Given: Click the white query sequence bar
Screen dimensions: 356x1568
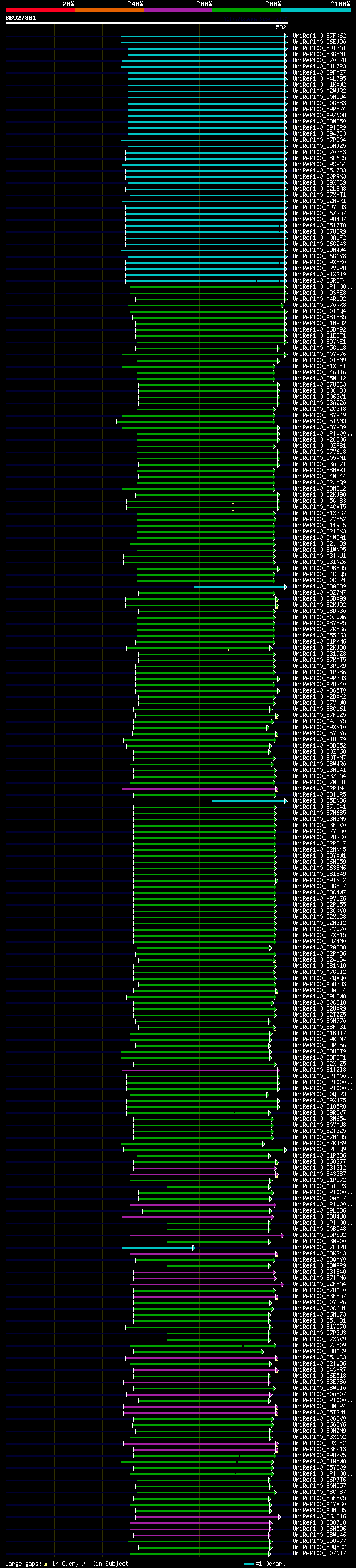Looking at the screenshot, I should pos(146,22).
